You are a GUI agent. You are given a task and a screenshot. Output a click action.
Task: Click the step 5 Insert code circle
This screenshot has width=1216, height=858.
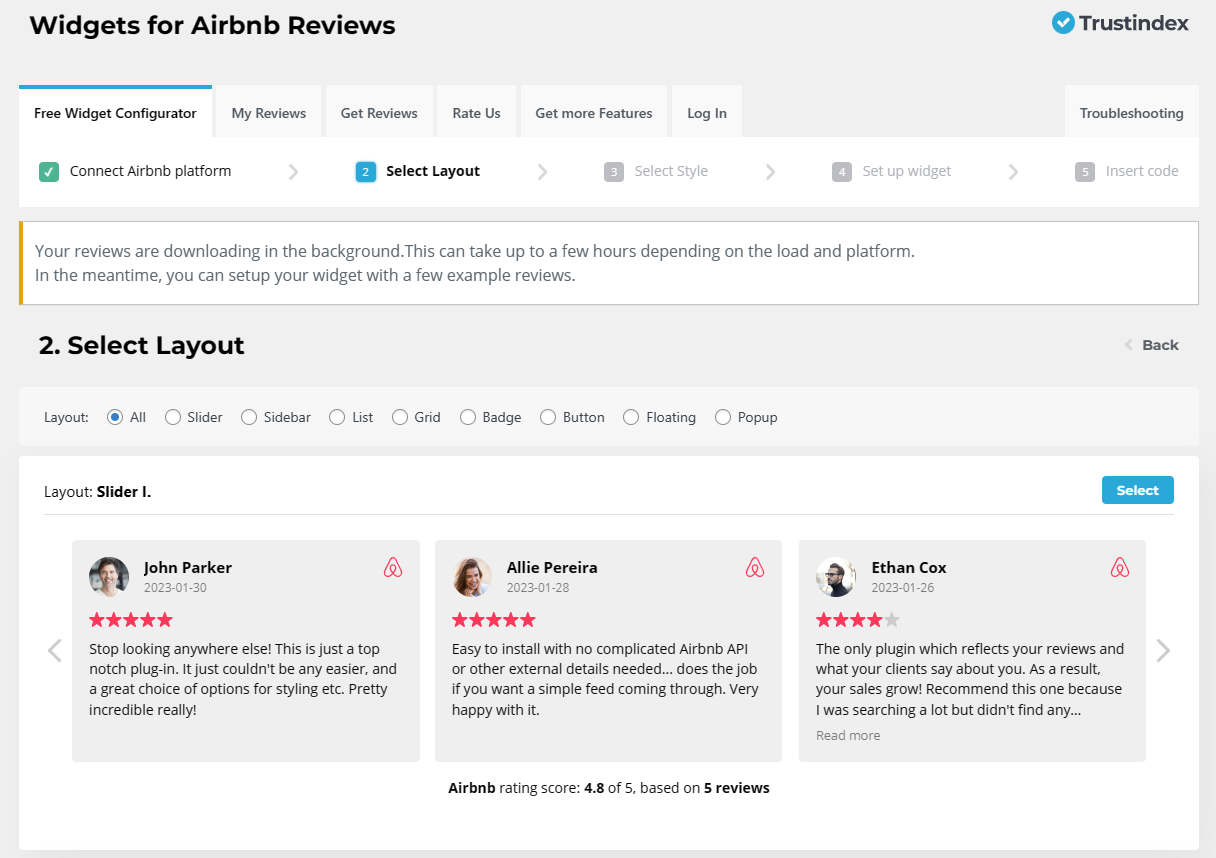1085,171
